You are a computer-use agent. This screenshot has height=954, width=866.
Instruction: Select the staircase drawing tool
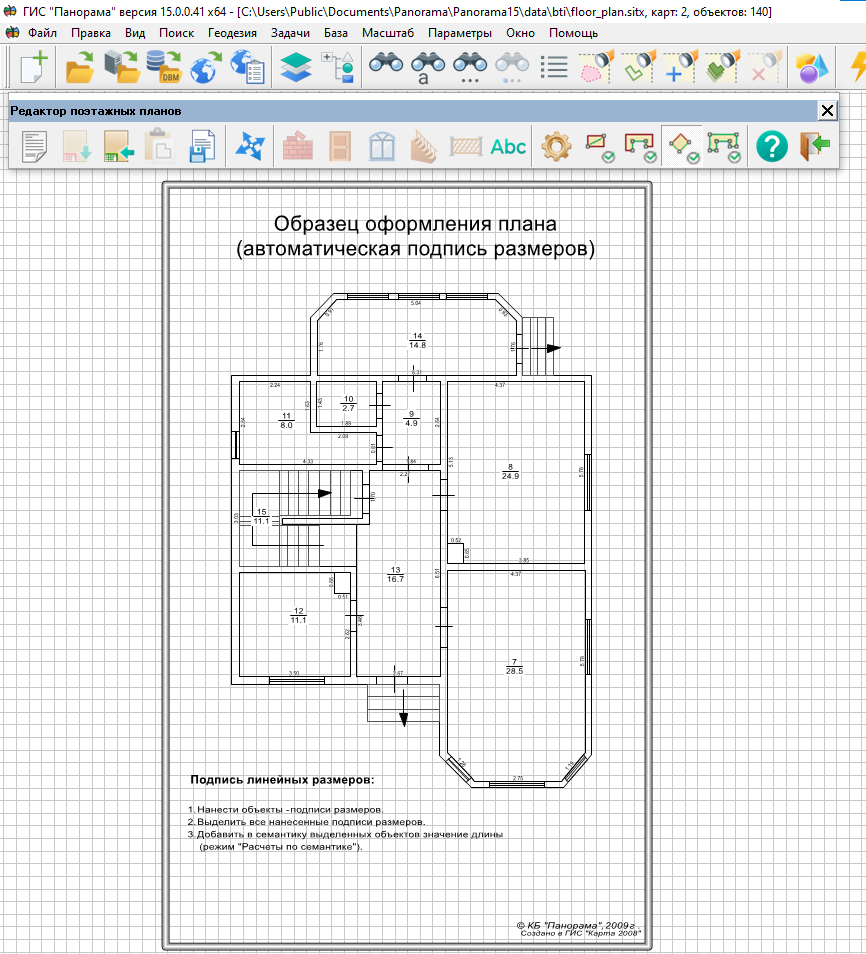click(x=423, y=147)
